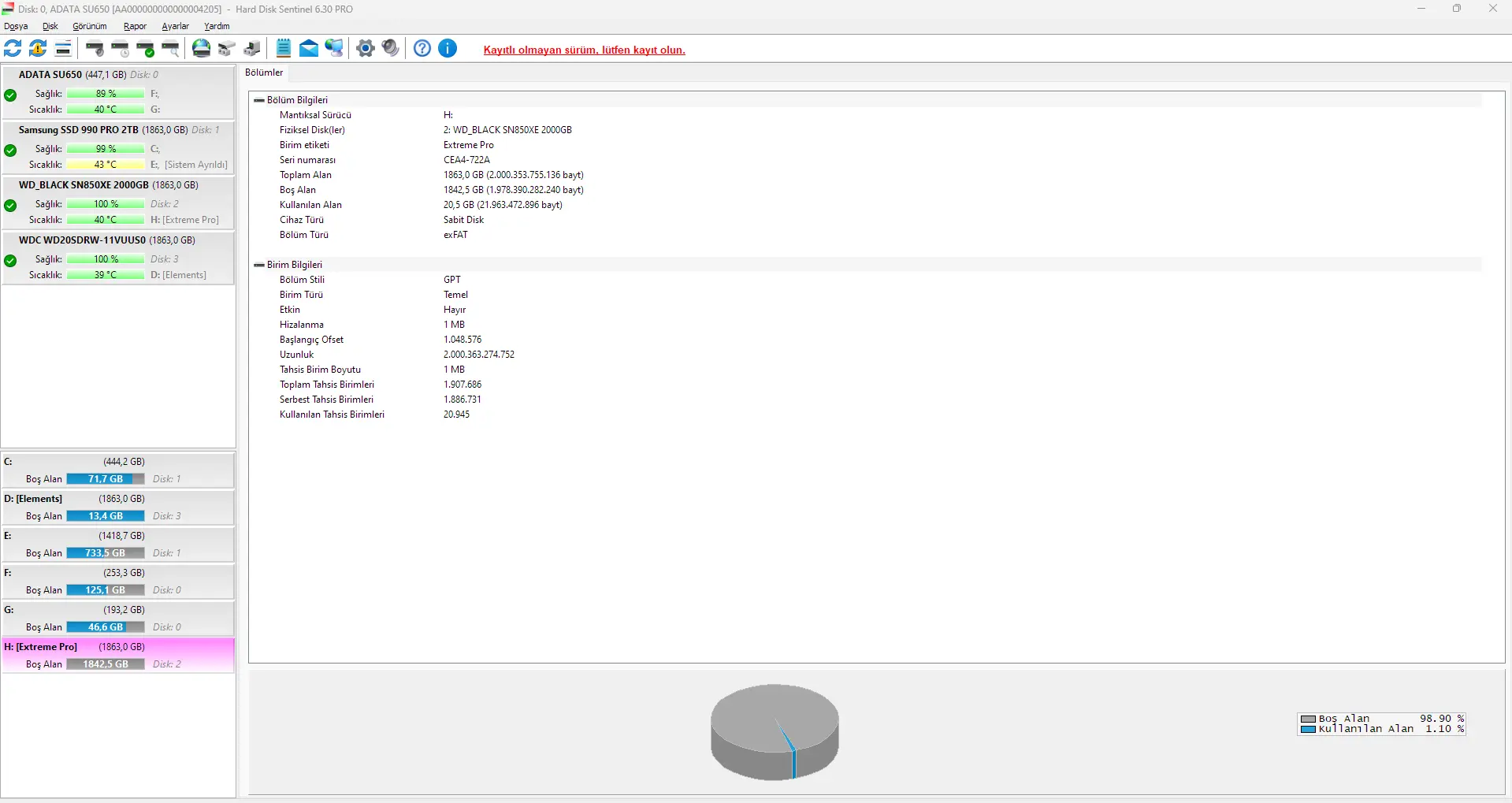Click the exFAT partition type value
Viewport: 1512px width, 803px height.
[455, 235]
